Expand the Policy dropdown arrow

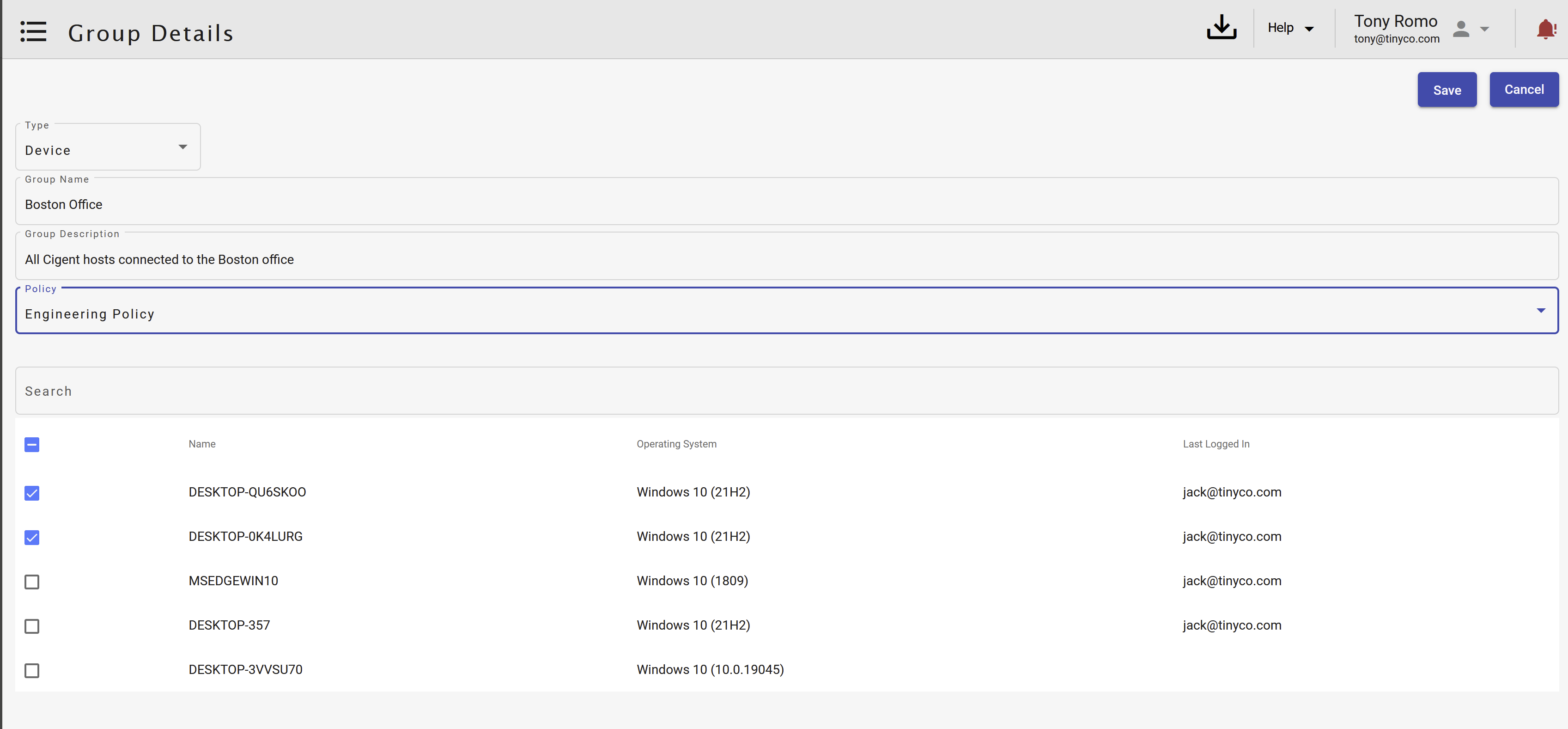[x=1541, y=311]
